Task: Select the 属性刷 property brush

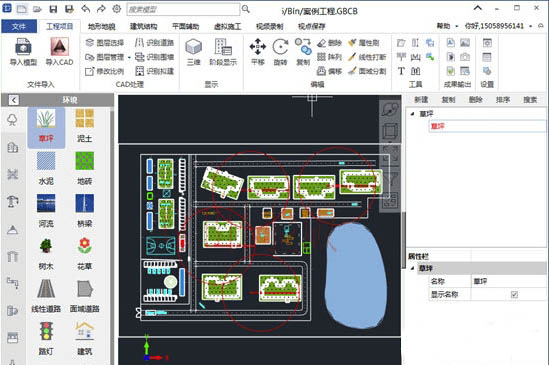Action: (363, 43)
